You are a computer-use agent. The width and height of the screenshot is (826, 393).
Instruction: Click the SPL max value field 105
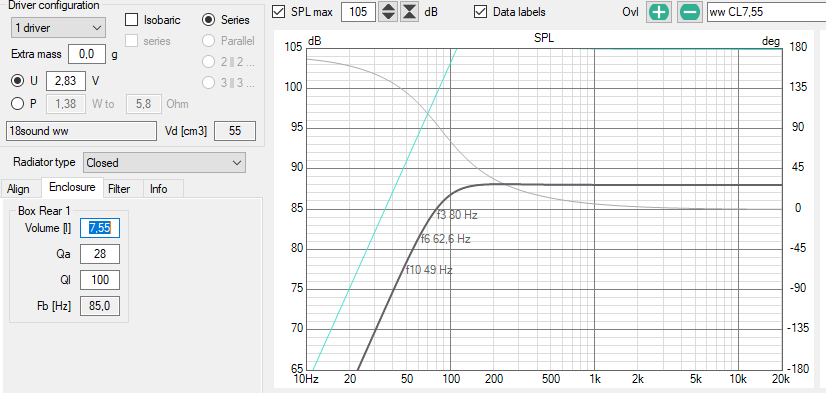(x=359, y=12)
